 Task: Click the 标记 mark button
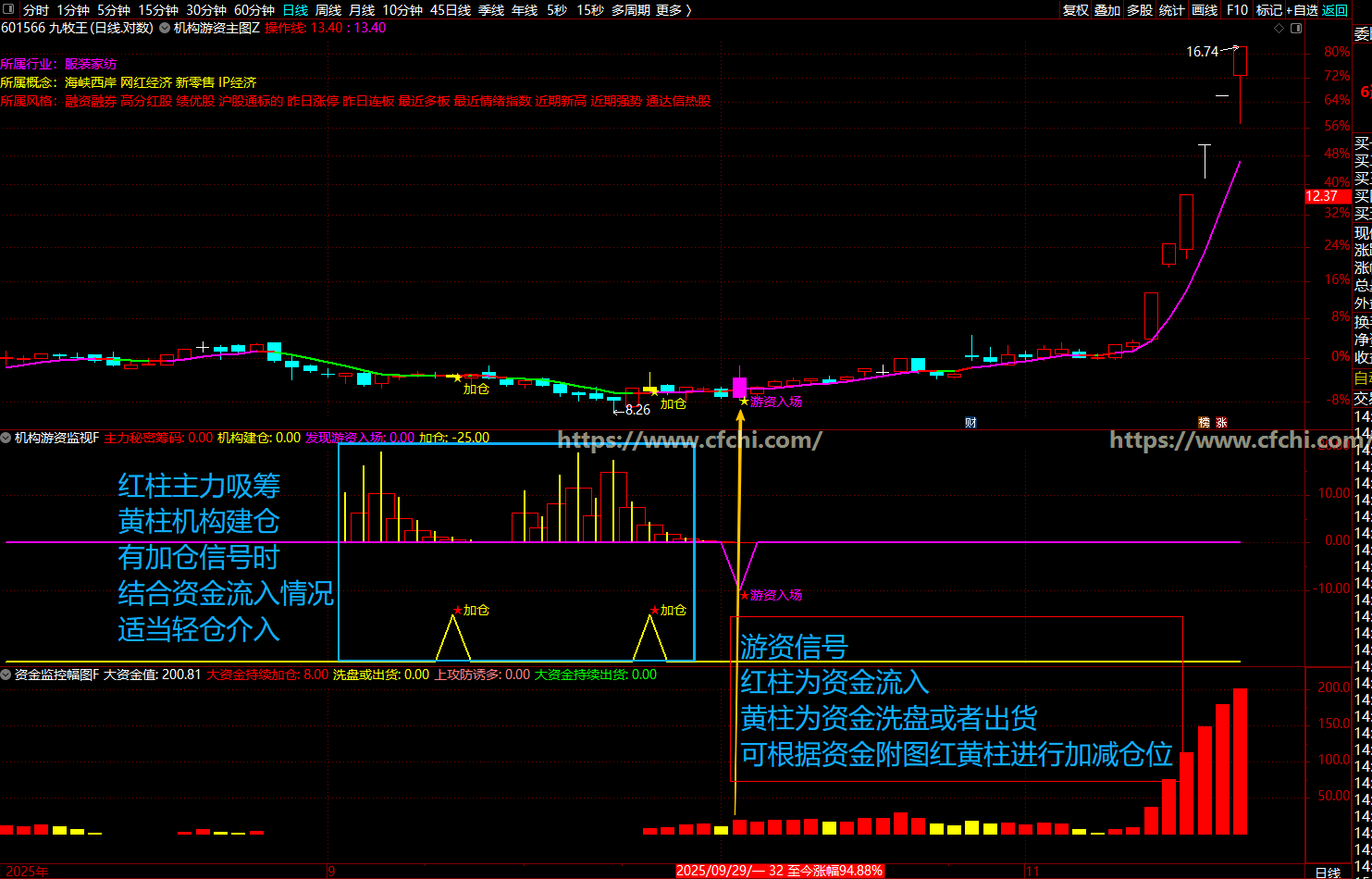coord(1269,10)
